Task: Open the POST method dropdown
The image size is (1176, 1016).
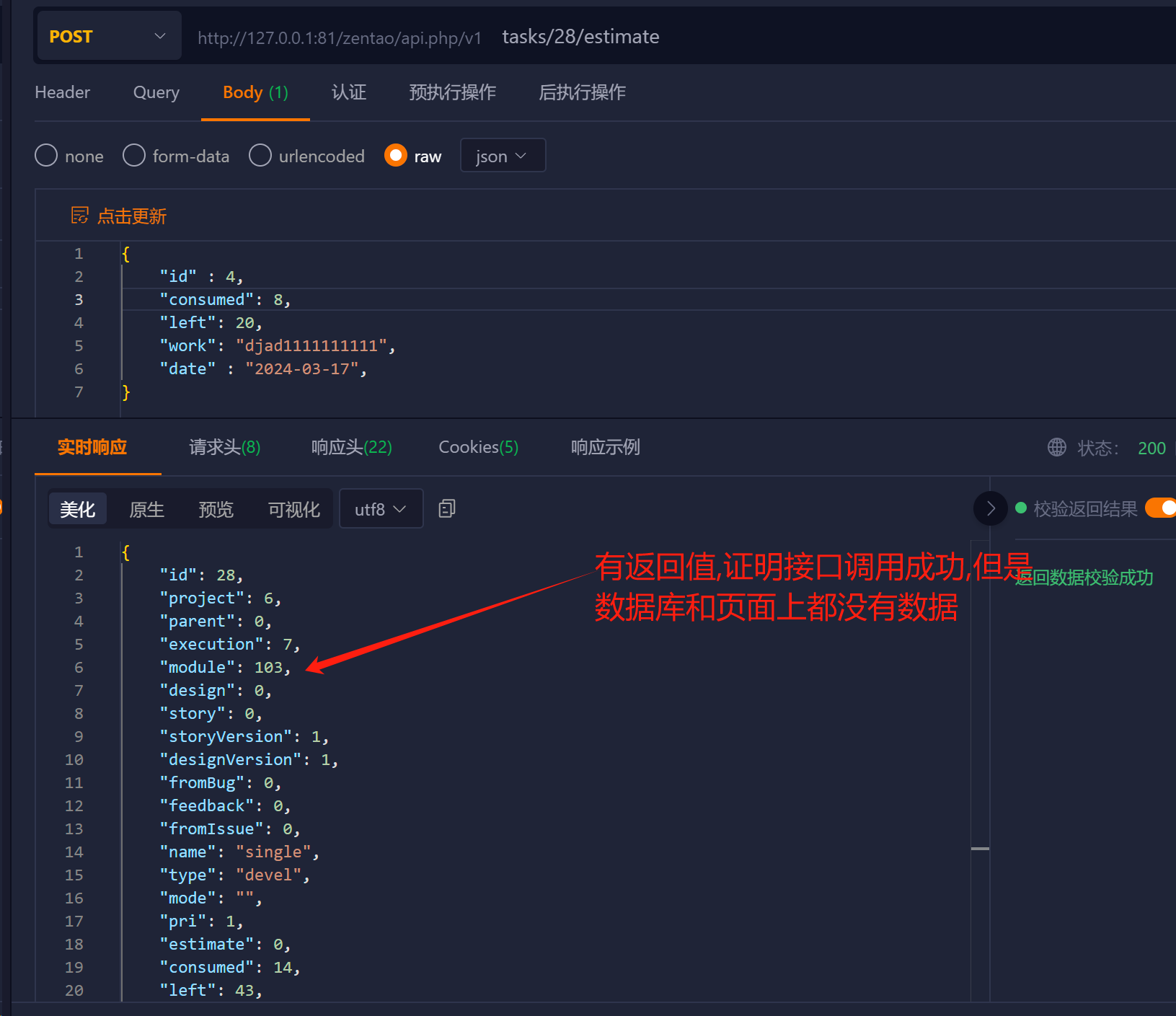Action: click(107, 36)
